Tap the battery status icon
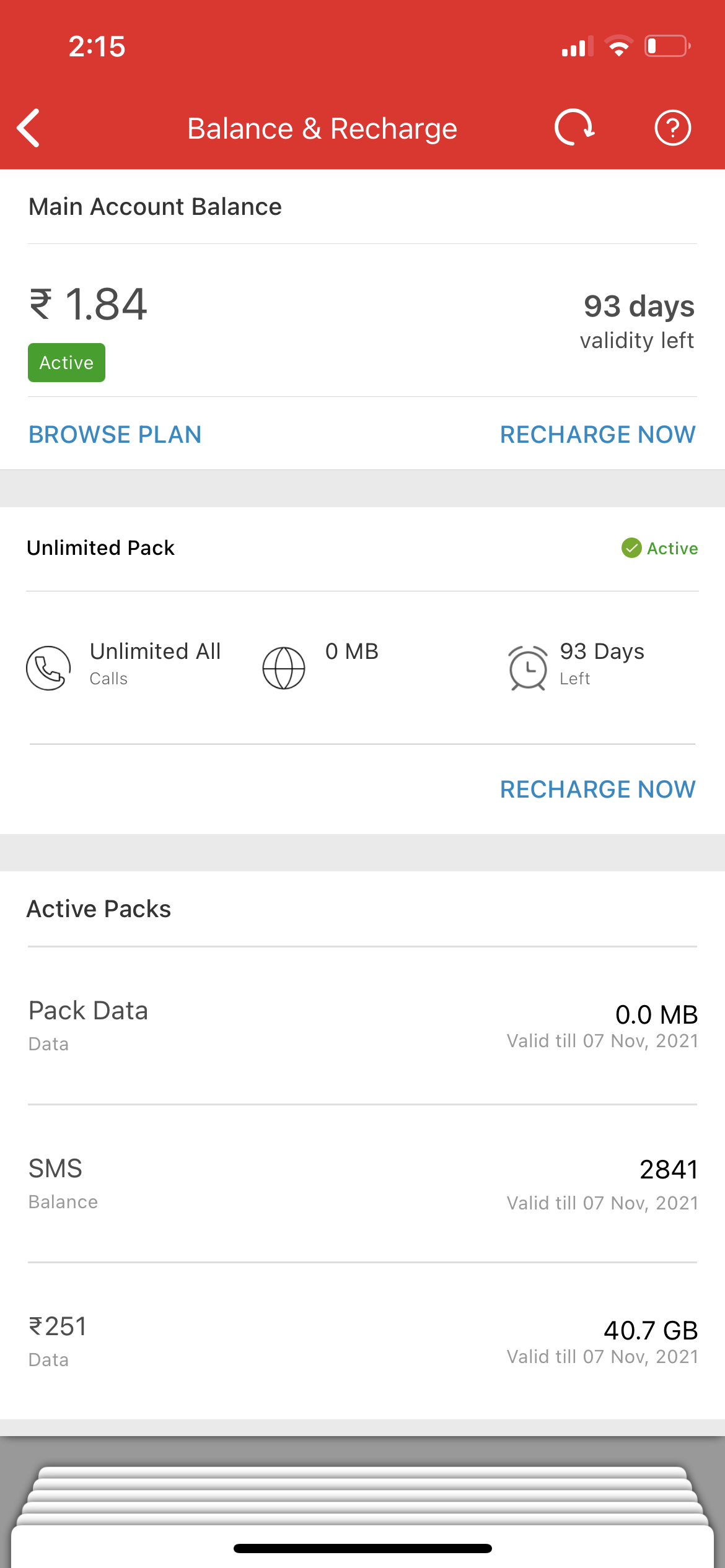 [x=667, y=46]
